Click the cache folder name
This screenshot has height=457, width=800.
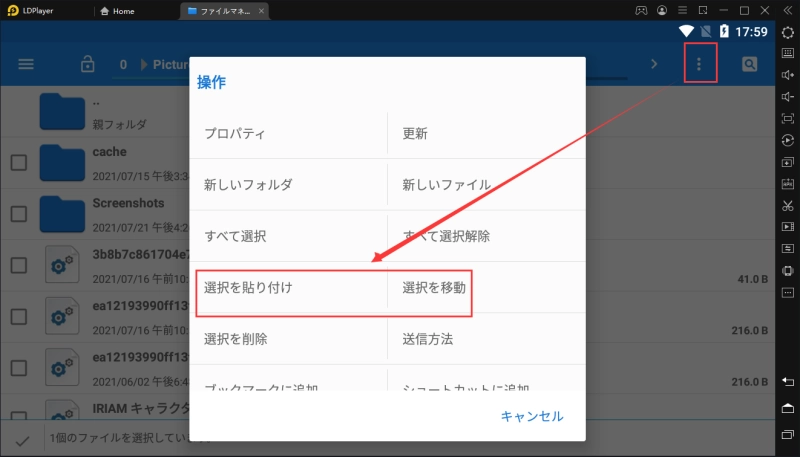[x=109, y=151]
